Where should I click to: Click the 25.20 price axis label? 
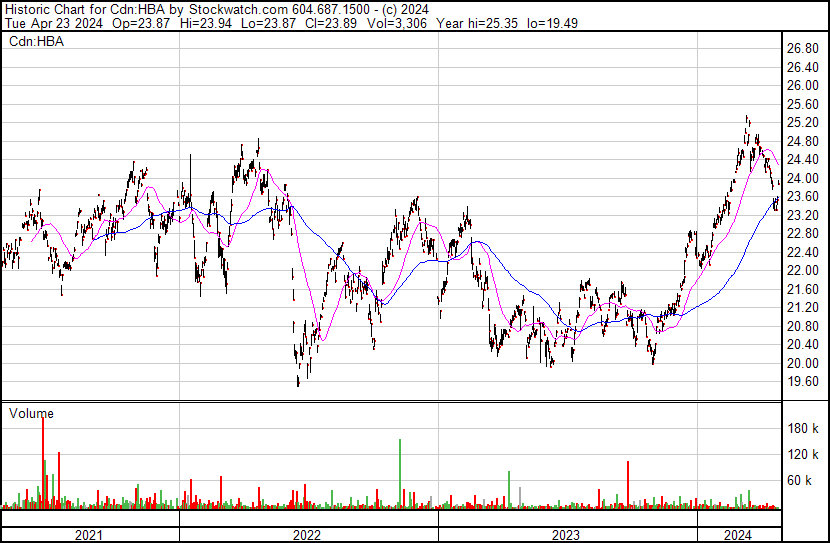pos(803,122)
